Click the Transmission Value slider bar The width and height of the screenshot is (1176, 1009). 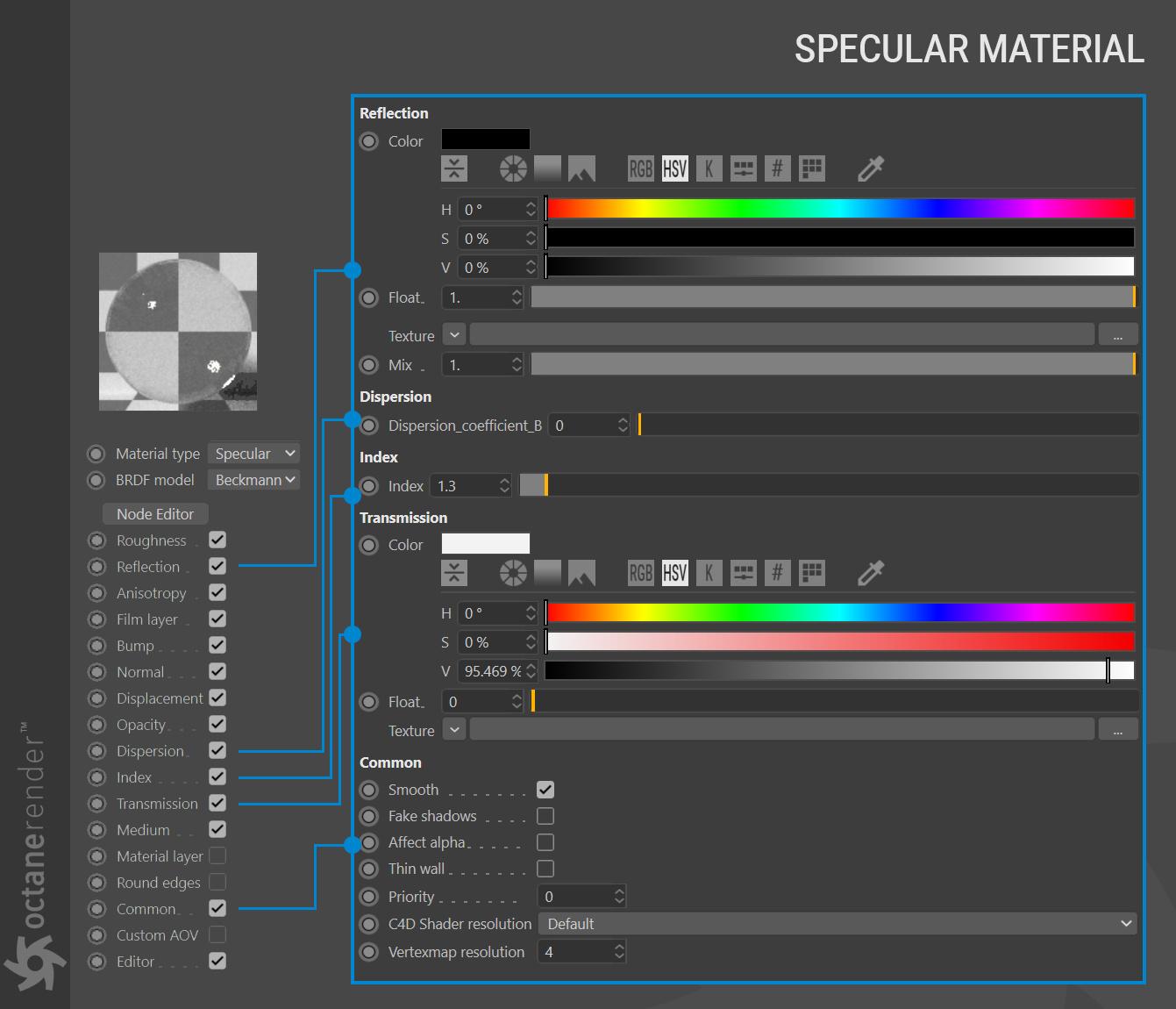[840, 671]
